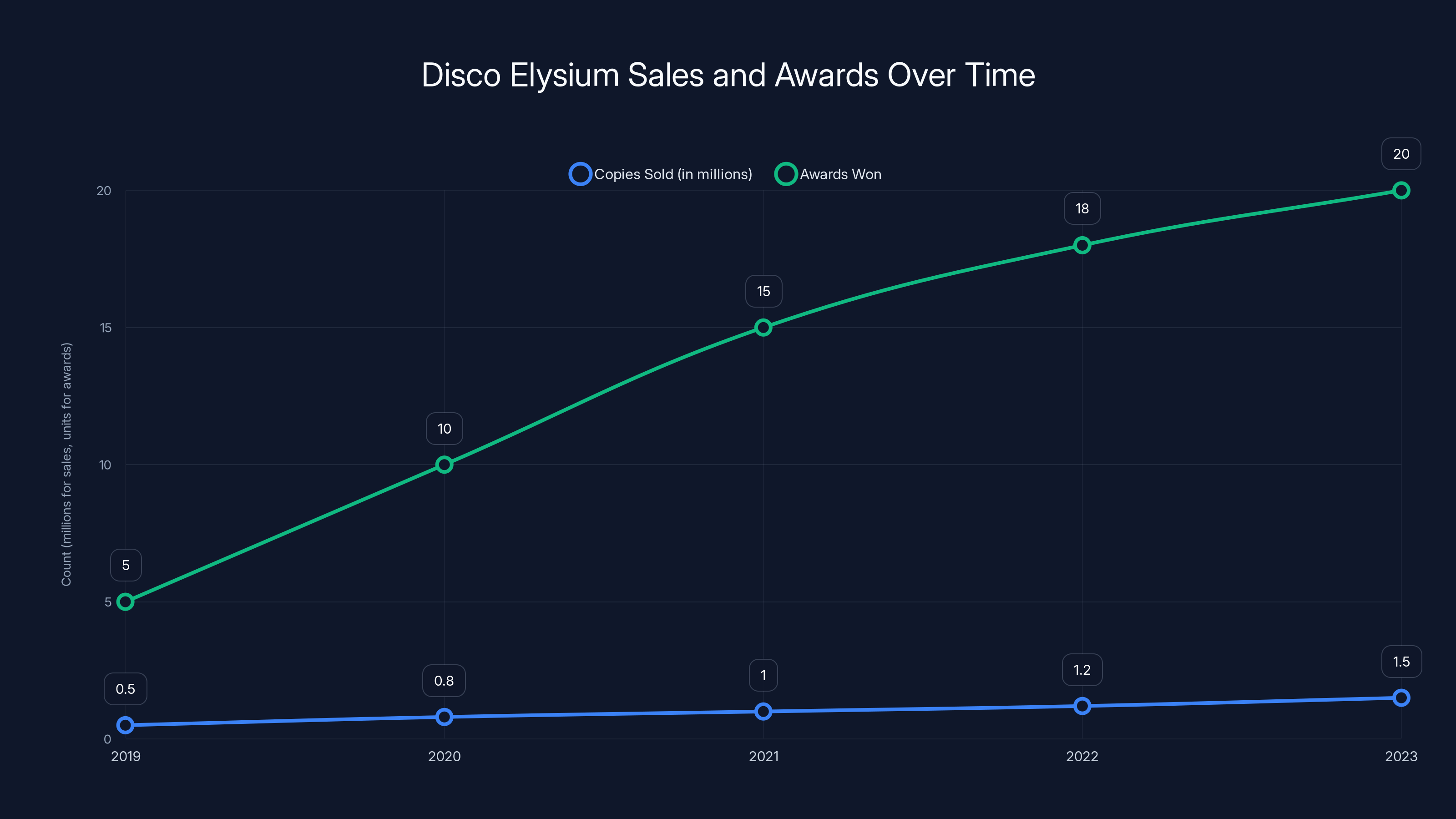Click the blue Copies Sold legend marker icon

click(580, 174)
